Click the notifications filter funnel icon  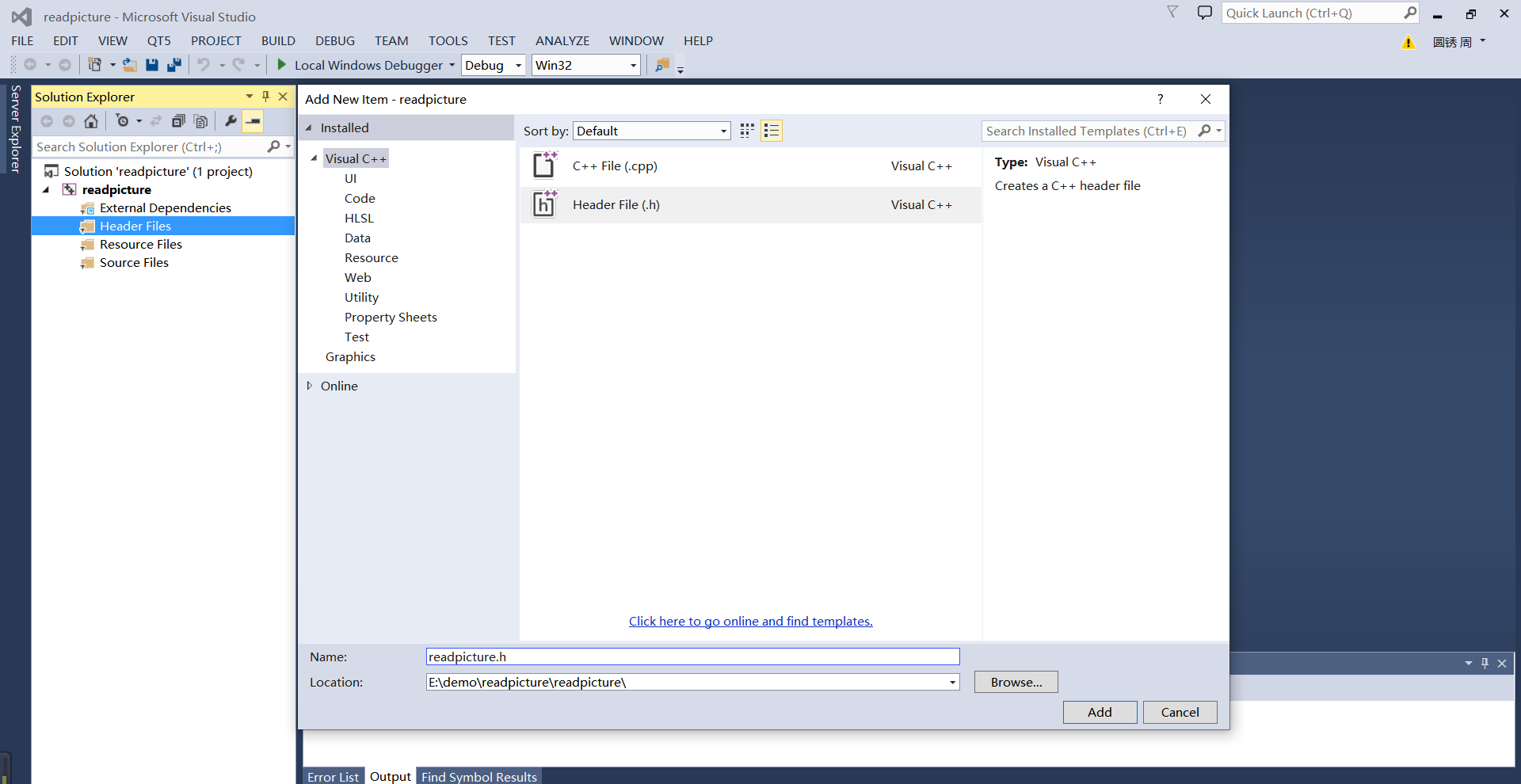click(x=1172, y=12)
